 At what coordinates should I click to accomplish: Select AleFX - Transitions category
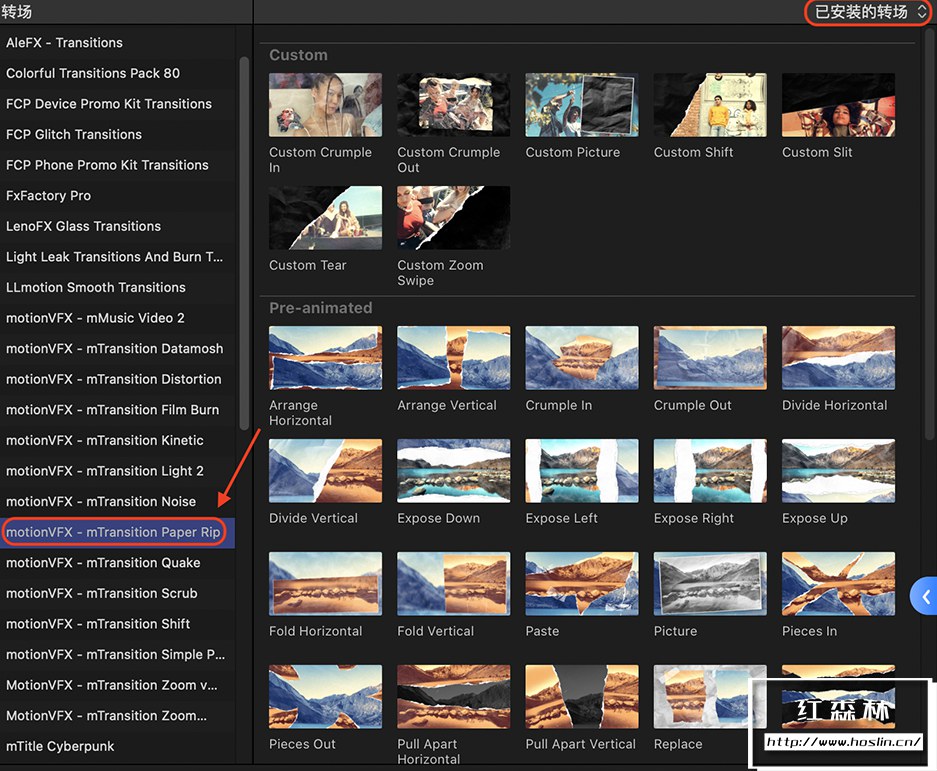pyautogui.click(x=118, y=42)
